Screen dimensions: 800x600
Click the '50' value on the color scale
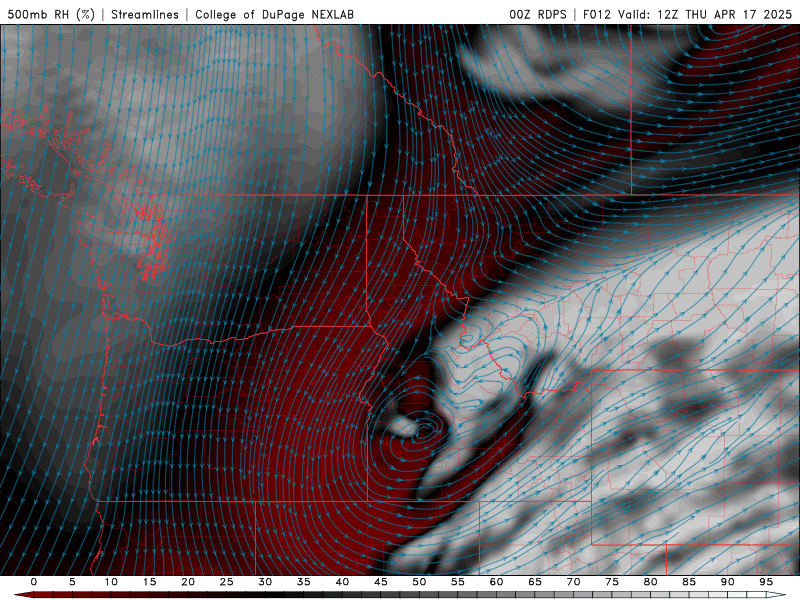419,582
